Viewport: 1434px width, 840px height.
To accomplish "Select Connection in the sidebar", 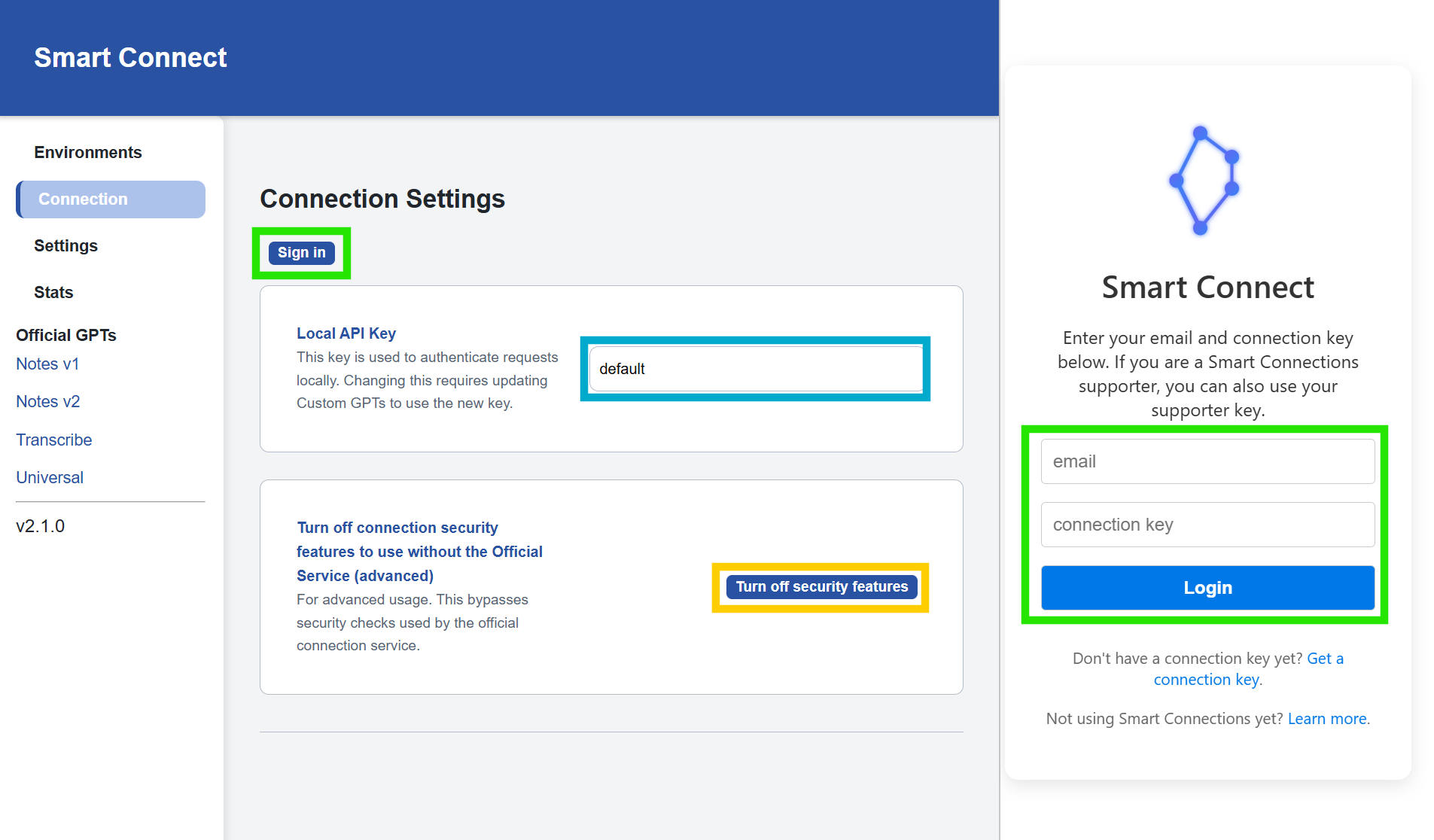I will [x=83, y=199].
